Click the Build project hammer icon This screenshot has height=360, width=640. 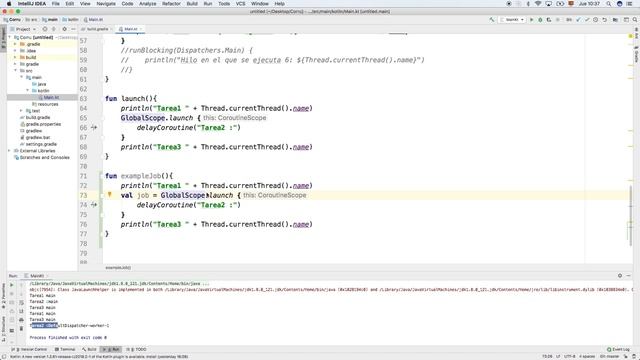tap(492, 20)
